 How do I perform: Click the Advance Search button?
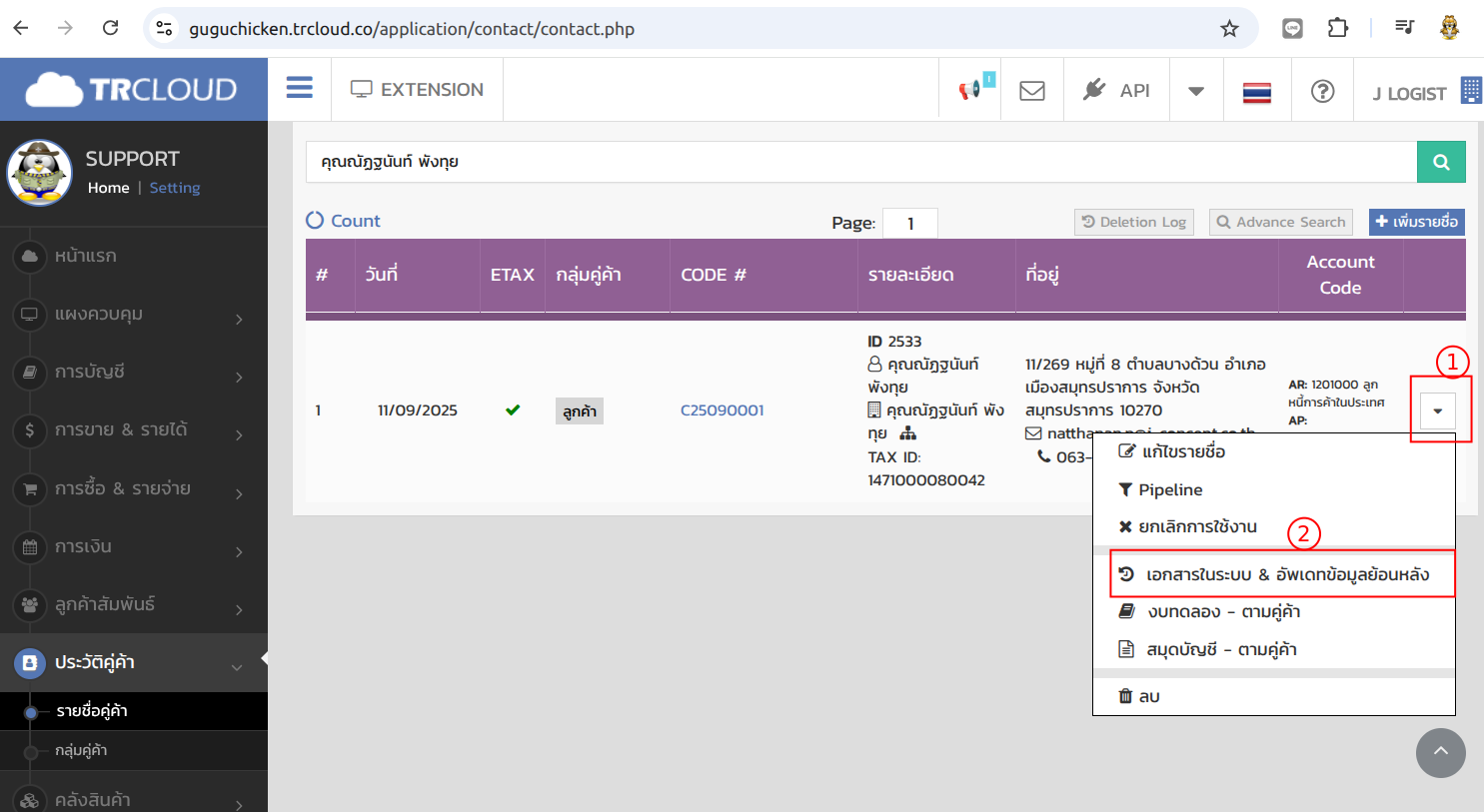click(x=1280, y=222)
